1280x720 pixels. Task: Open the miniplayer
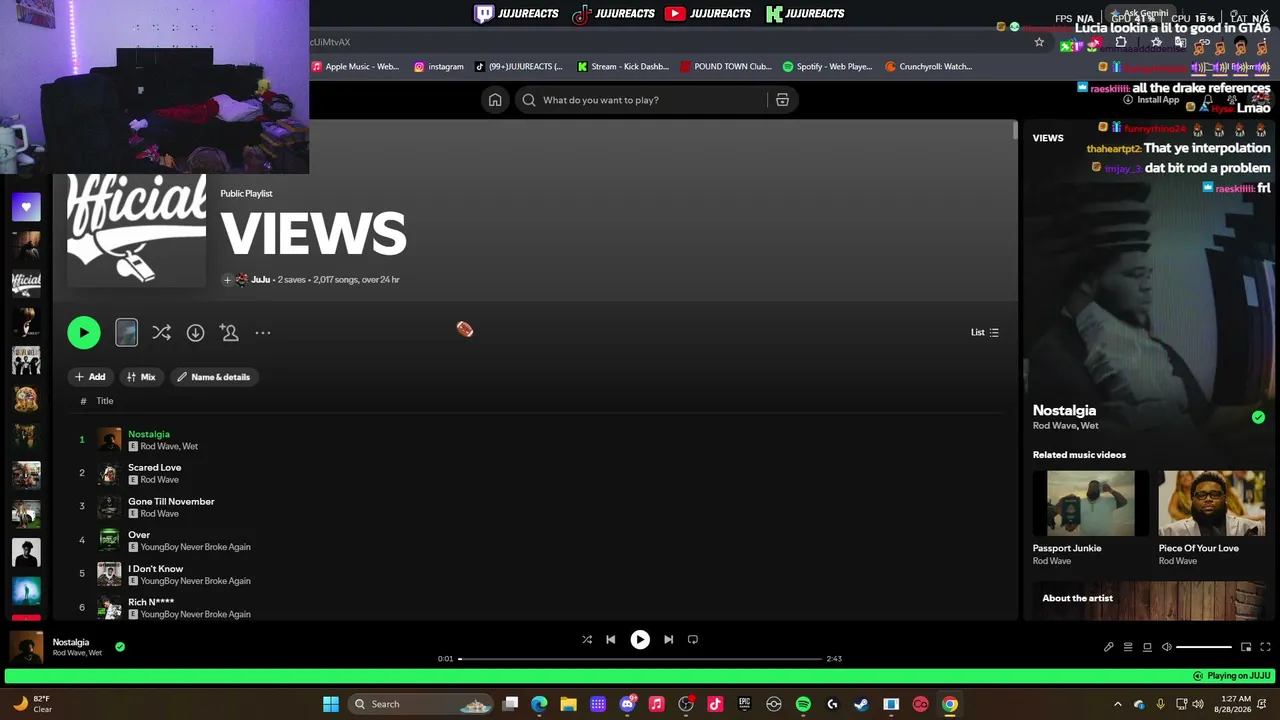pyautogui.click(x=1246, y=647)
